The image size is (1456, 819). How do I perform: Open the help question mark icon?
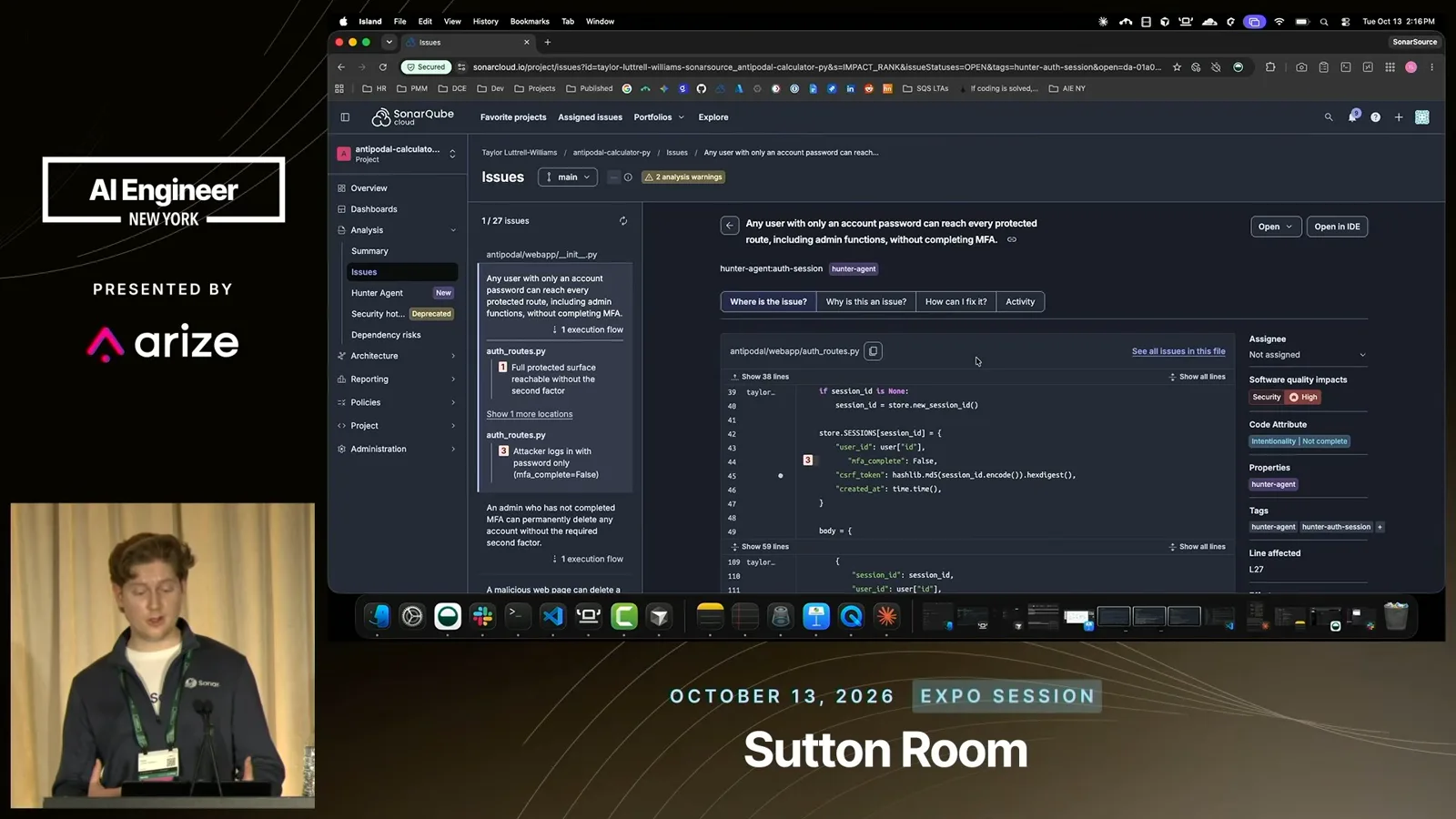click(1375, 117)
